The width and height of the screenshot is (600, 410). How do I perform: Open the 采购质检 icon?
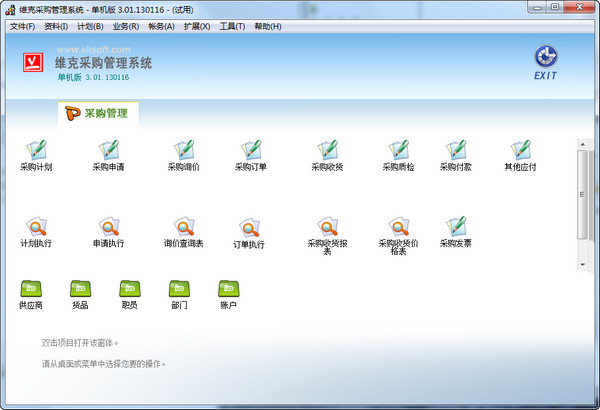click(x=398, y=155)
